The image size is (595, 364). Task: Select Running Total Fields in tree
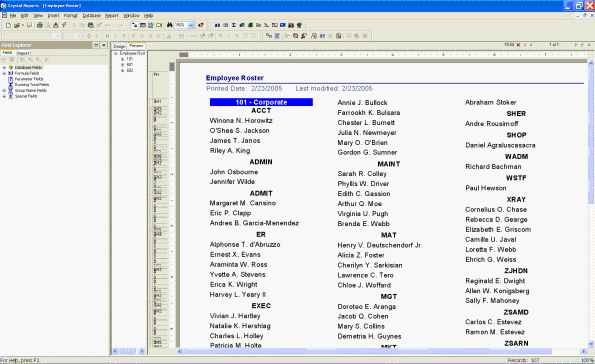click(32, 85)
